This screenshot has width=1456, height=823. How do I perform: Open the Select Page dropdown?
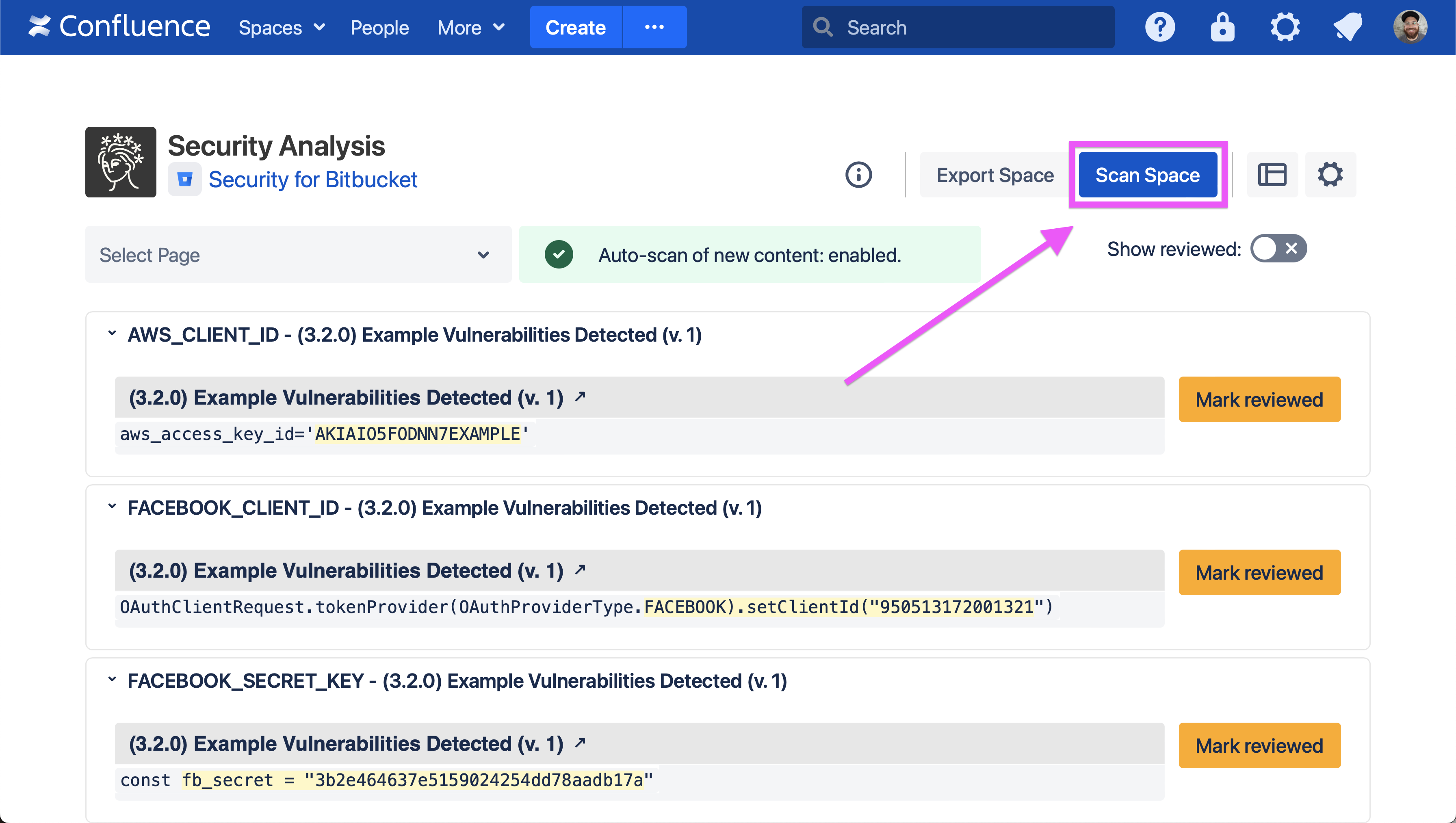tap(298, 255)
